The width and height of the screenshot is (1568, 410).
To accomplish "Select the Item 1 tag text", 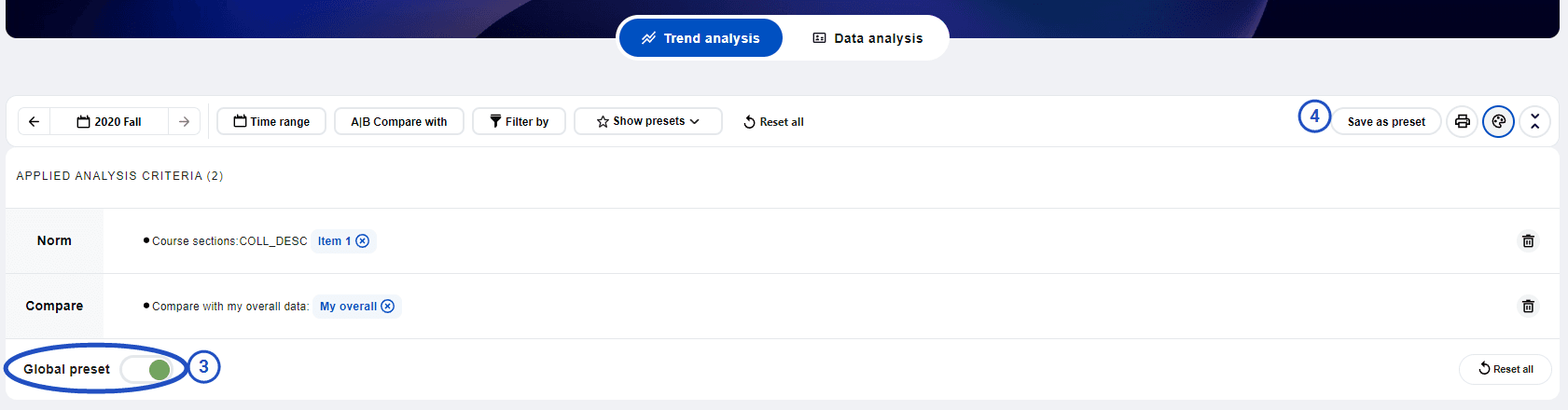I will tap(334, 241).
